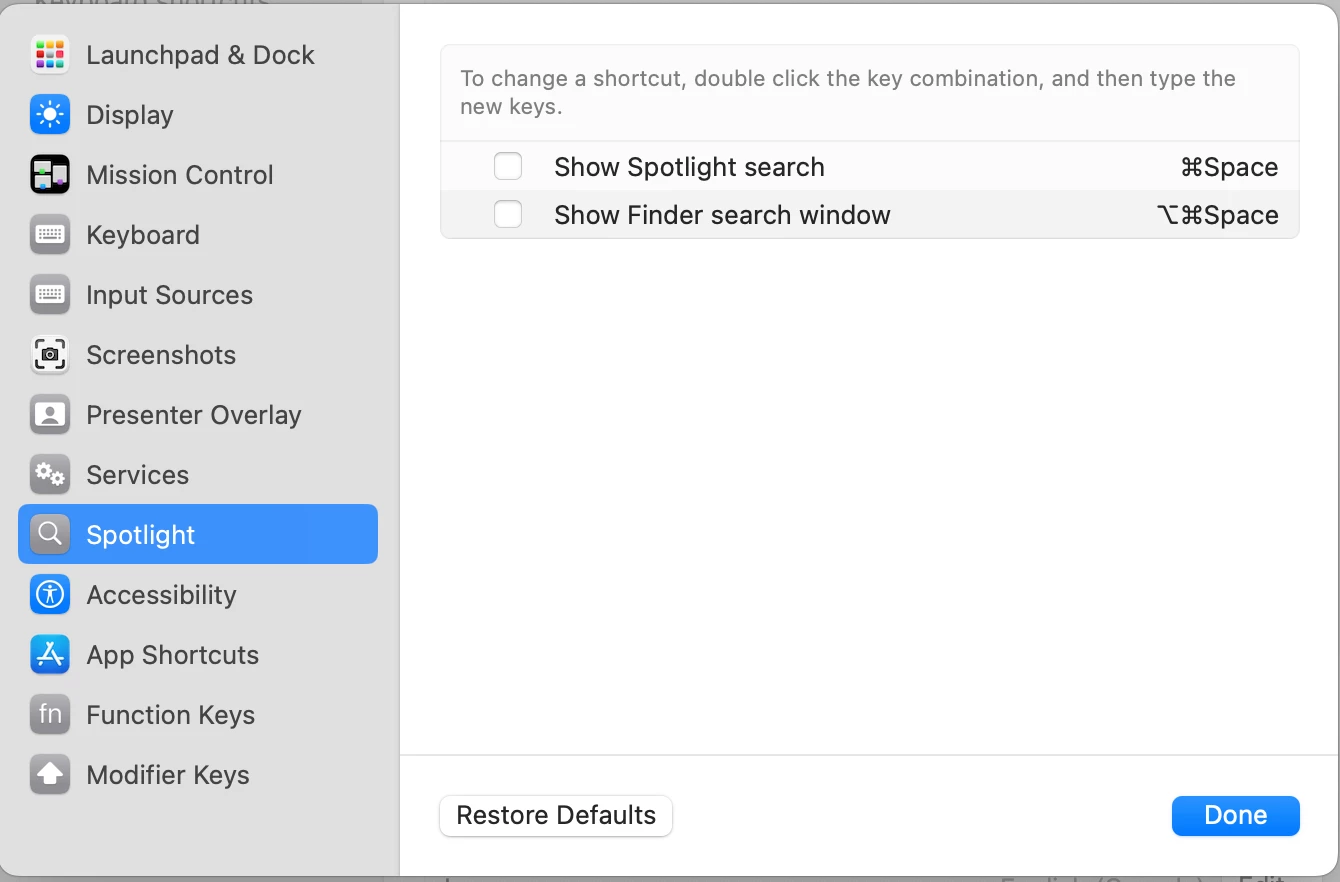Click the Presenter Overlay icon

point(50,415)
